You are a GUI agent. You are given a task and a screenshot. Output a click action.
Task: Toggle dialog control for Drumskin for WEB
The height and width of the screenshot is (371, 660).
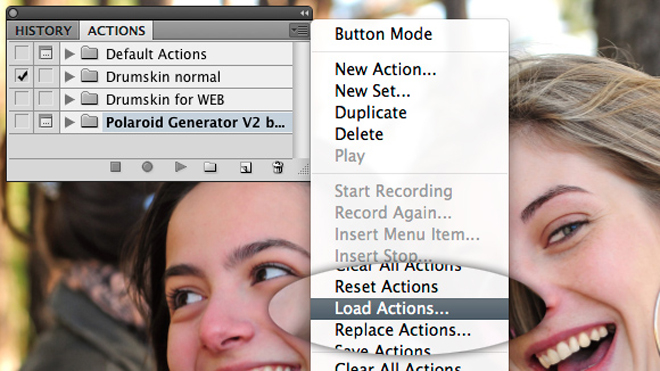(x=46, y=99)
